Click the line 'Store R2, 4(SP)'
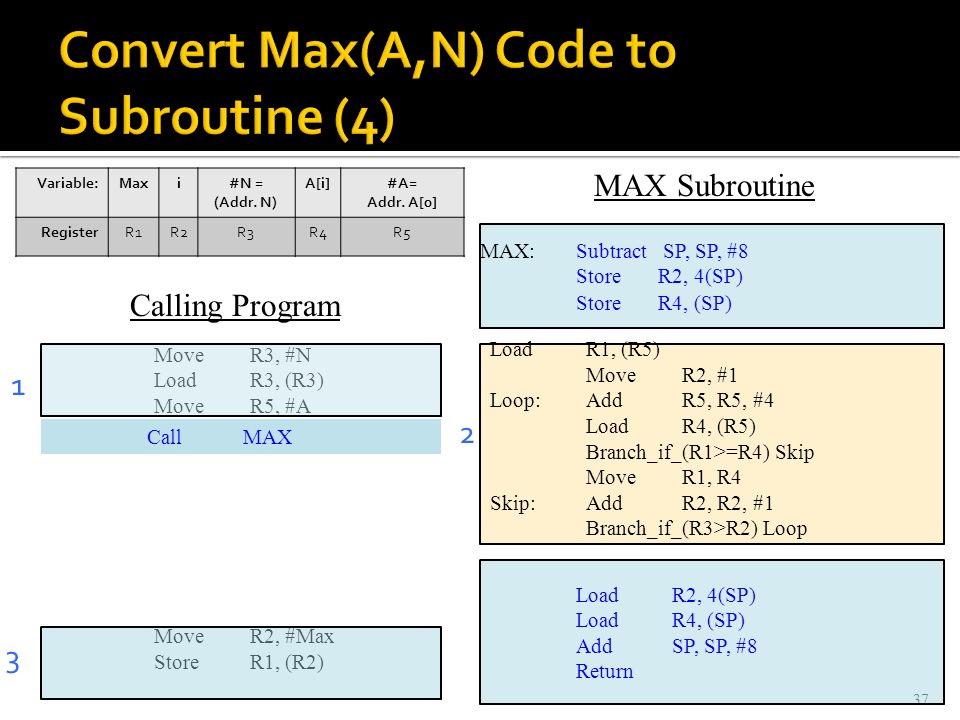960x720 pixels. click(659, 277)
